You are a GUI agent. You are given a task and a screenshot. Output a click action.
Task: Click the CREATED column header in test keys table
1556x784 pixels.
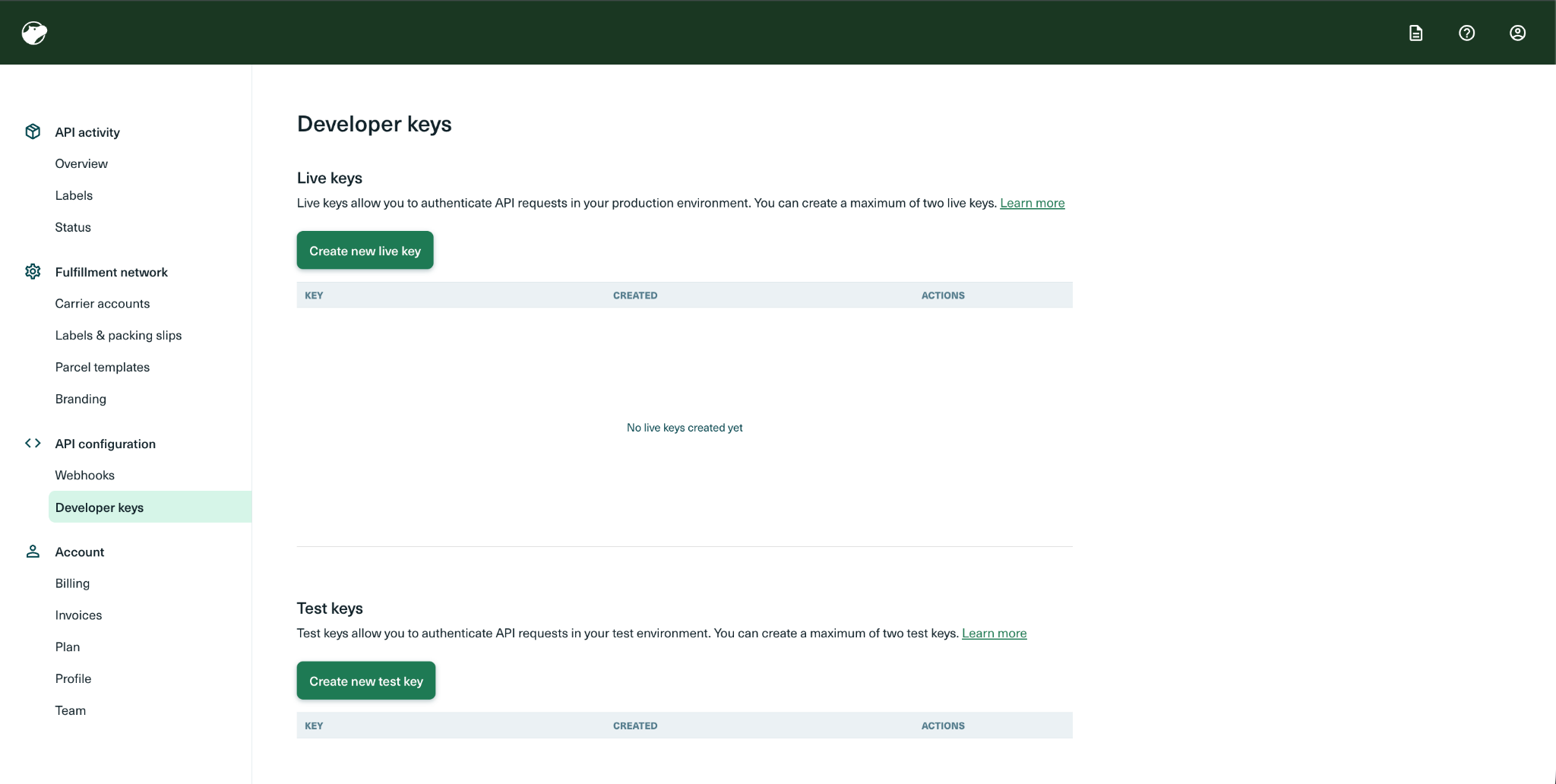[x=635, y=726]
